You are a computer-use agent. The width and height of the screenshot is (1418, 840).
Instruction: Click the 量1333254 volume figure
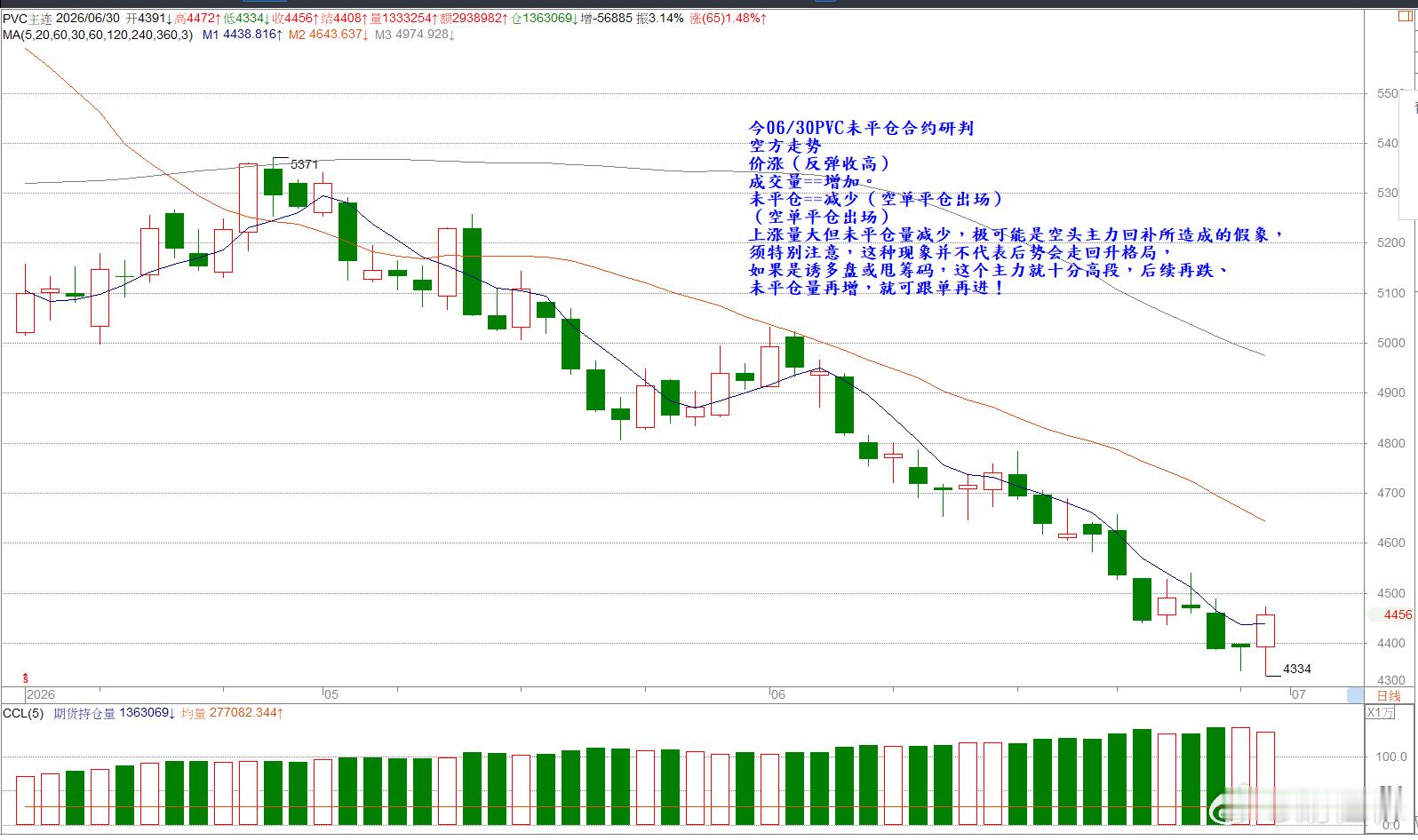(x=405, y=19)
